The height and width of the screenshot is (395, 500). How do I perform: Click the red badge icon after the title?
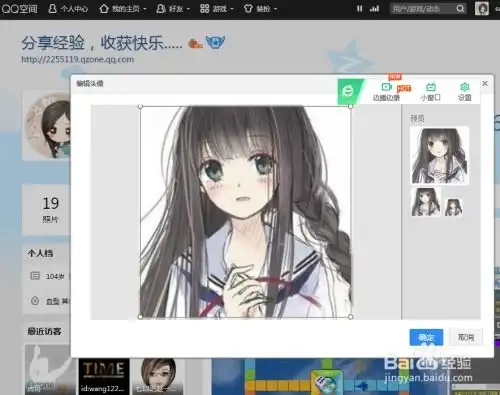[195, 43]
